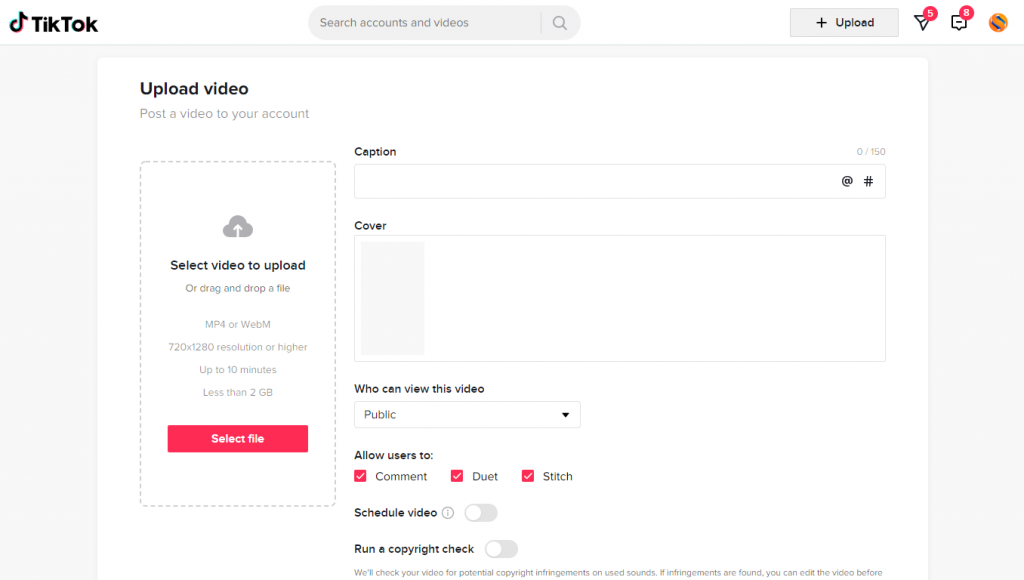This screenshot has height=580, width=1024.
Task: Click the Upload button in header
Action: [844, 23]
